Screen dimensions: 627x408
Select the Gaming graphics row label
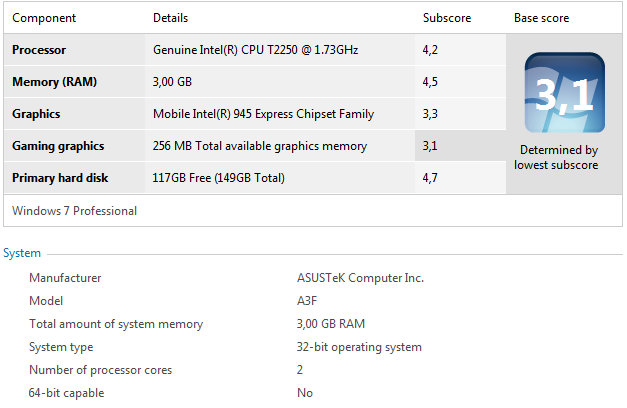tap(58, 146)
